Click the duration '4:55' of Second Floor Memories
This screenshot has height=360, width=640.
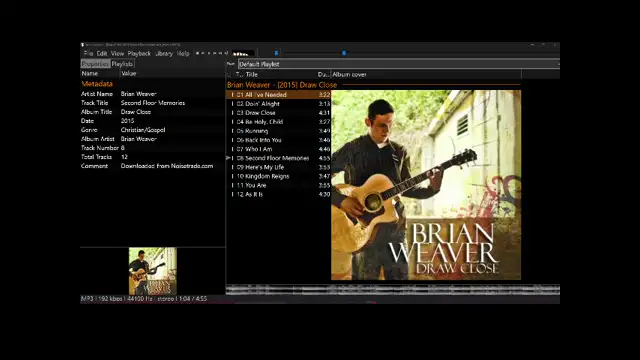pos(324,158)
